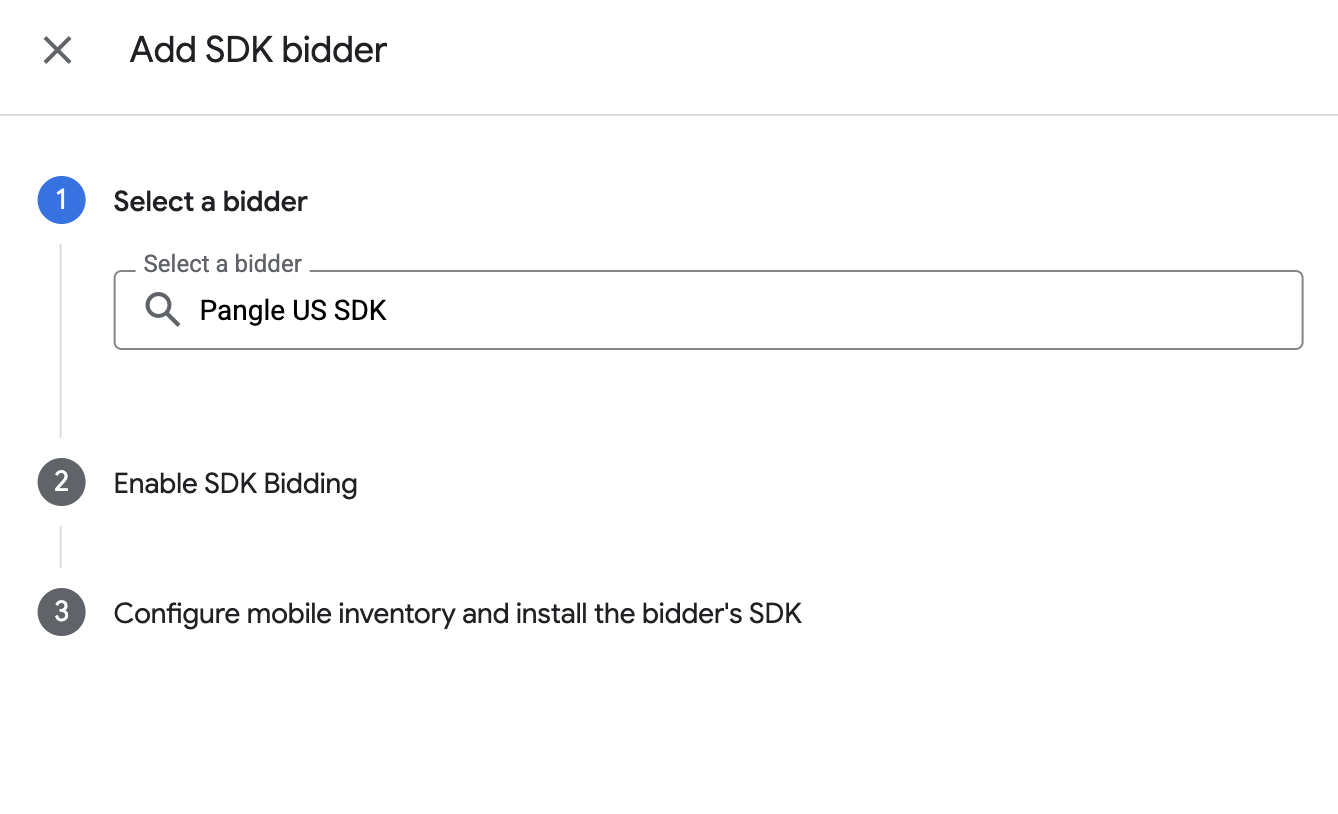
Task: Click the small floating "Select a bidder" field label
Action: (x=223, y=264)
